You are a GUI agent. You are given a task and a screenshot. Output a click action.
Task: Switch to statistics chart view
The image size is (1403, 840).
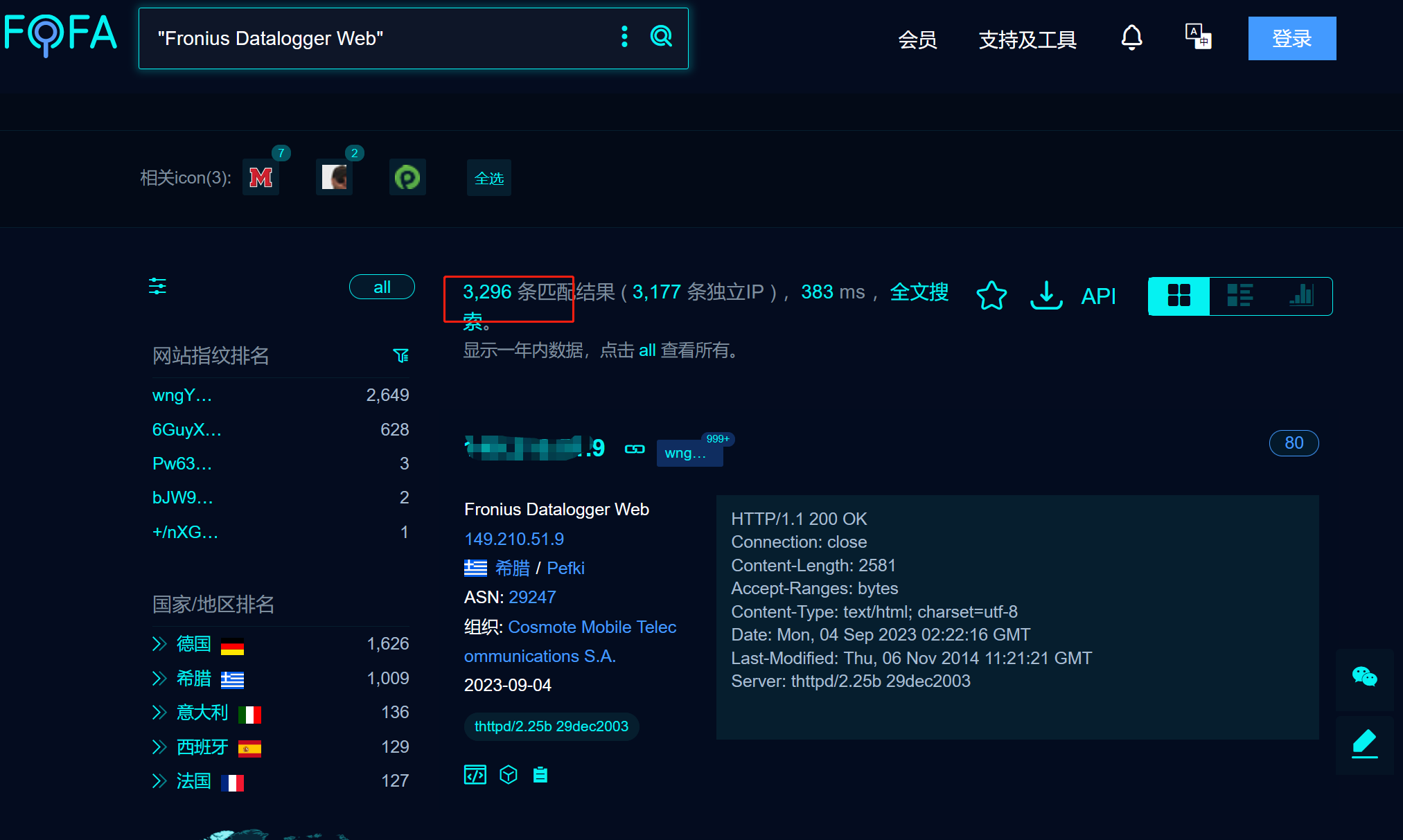click(1300, 296)
